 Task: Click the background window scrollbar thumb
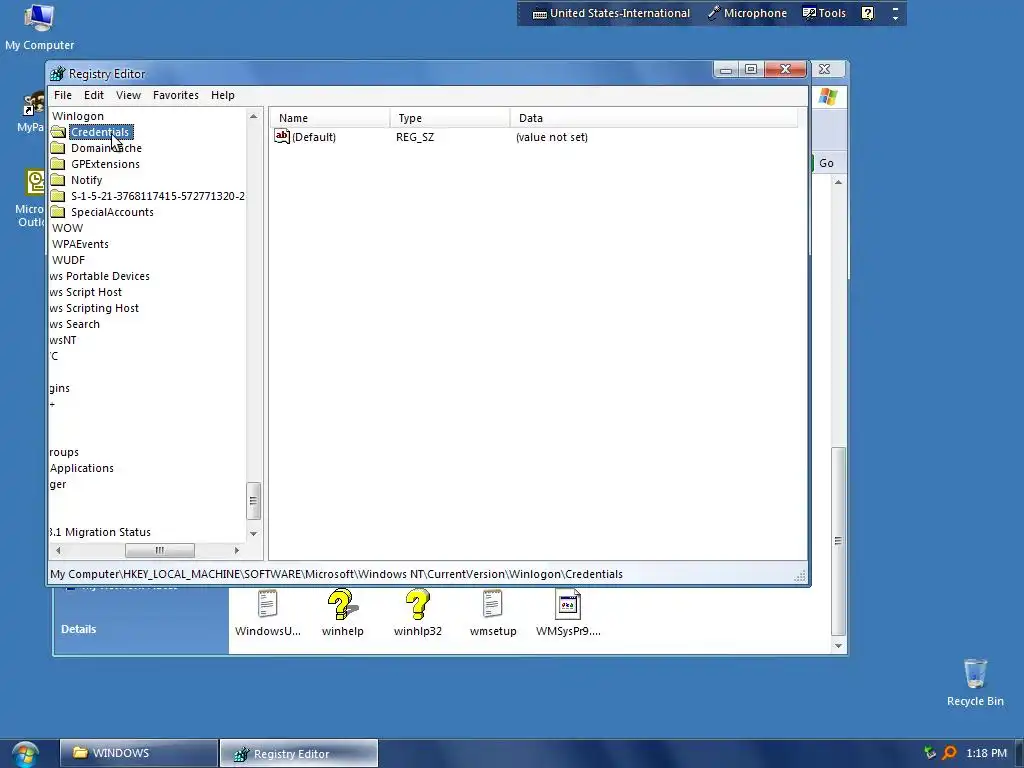pyautogui.click(x=838, y=541)
